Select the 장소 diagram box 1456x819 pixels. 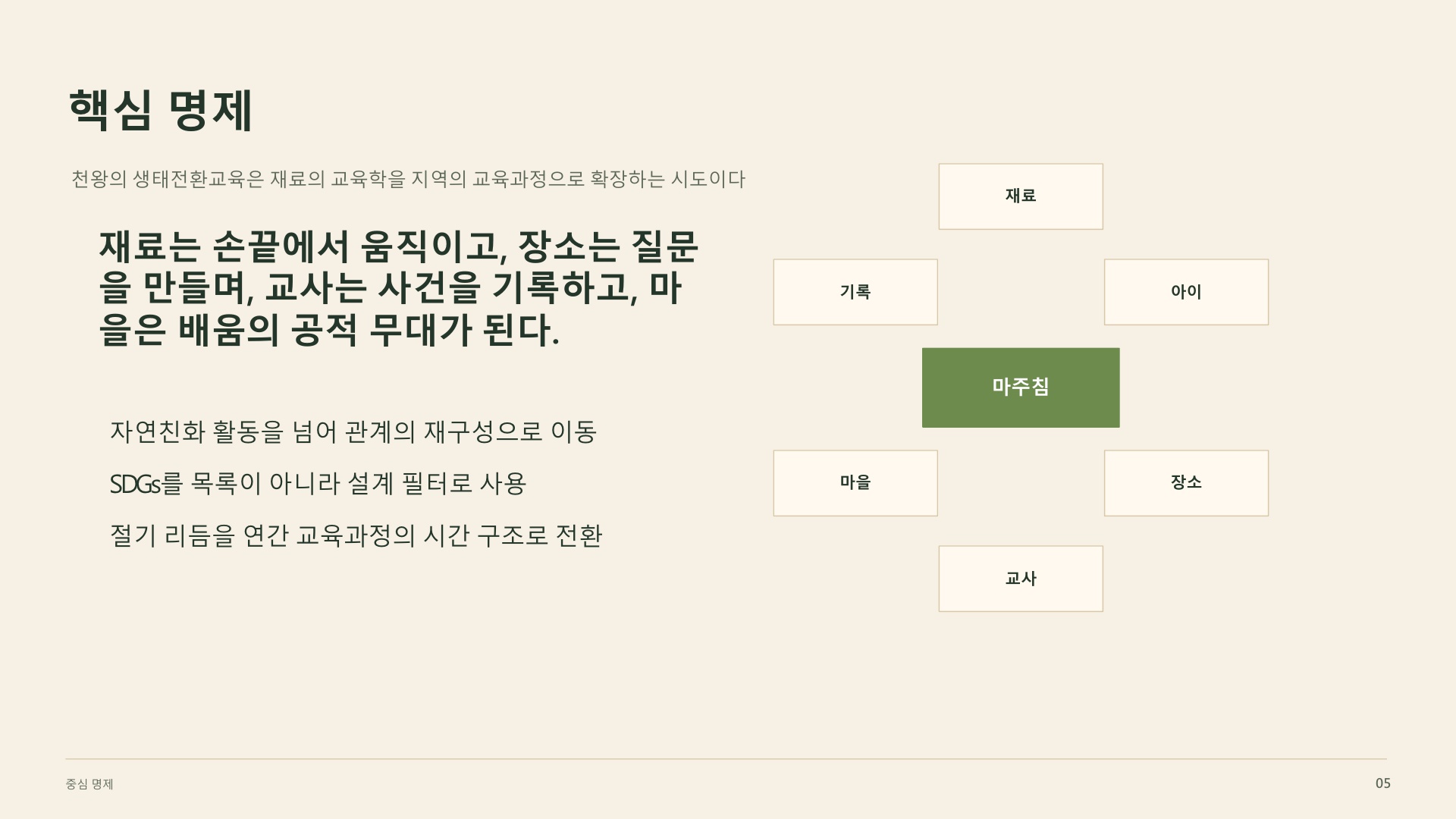(1186, 483)
